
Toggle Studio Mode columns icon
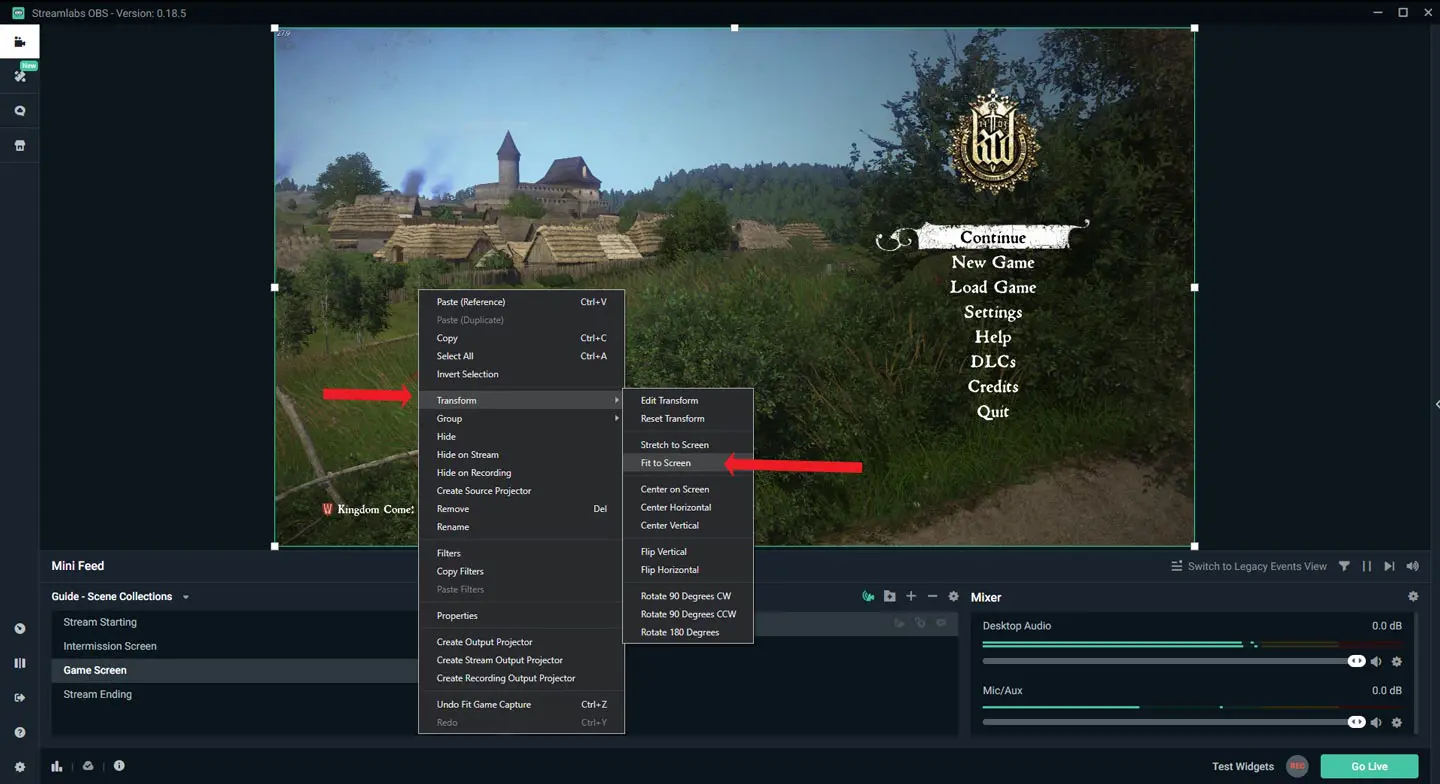19,663
